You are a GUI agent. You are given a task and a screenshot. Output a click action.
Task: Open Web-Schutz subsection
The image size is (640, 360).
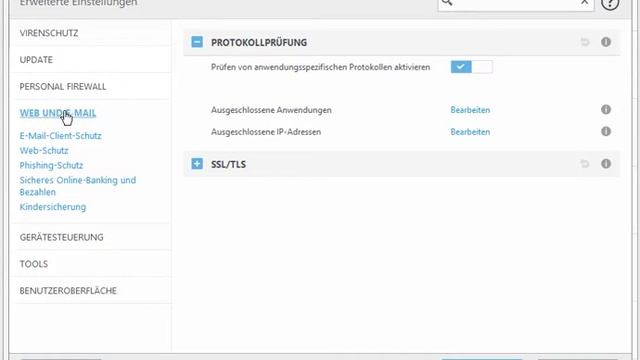click(x=44, y=151)
